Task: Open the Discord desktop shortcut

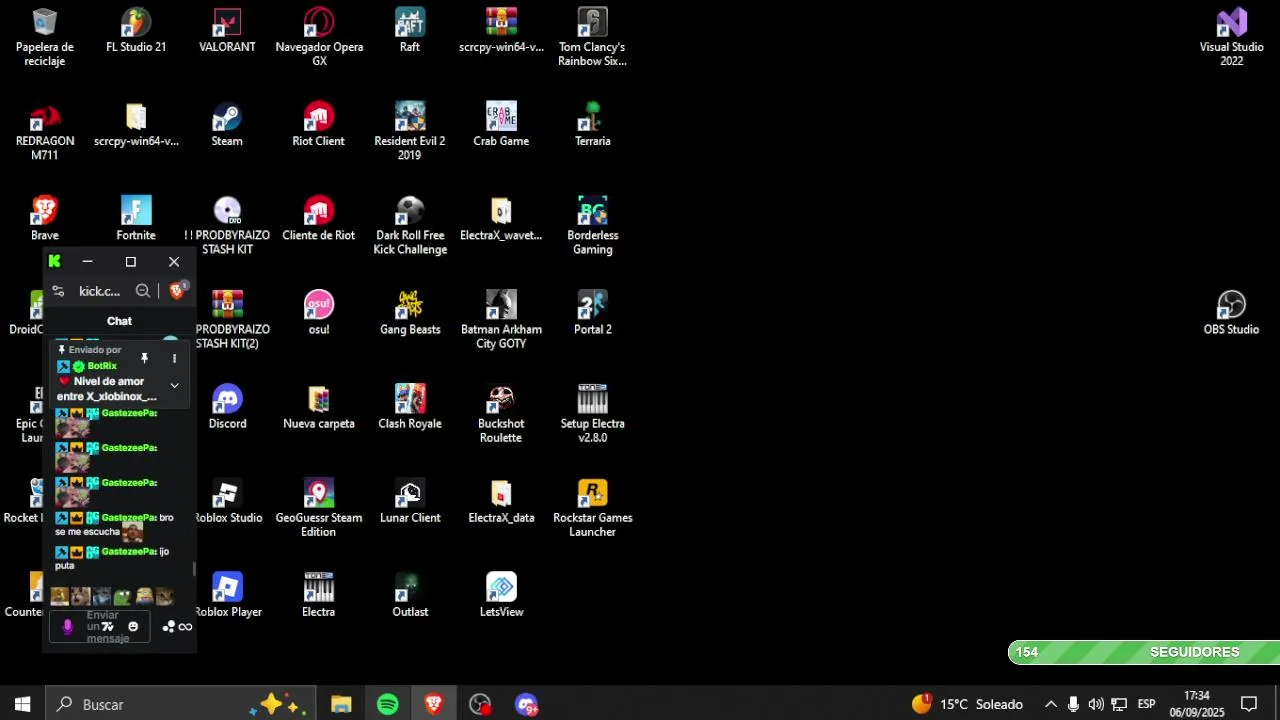Action: coord(227,407)
